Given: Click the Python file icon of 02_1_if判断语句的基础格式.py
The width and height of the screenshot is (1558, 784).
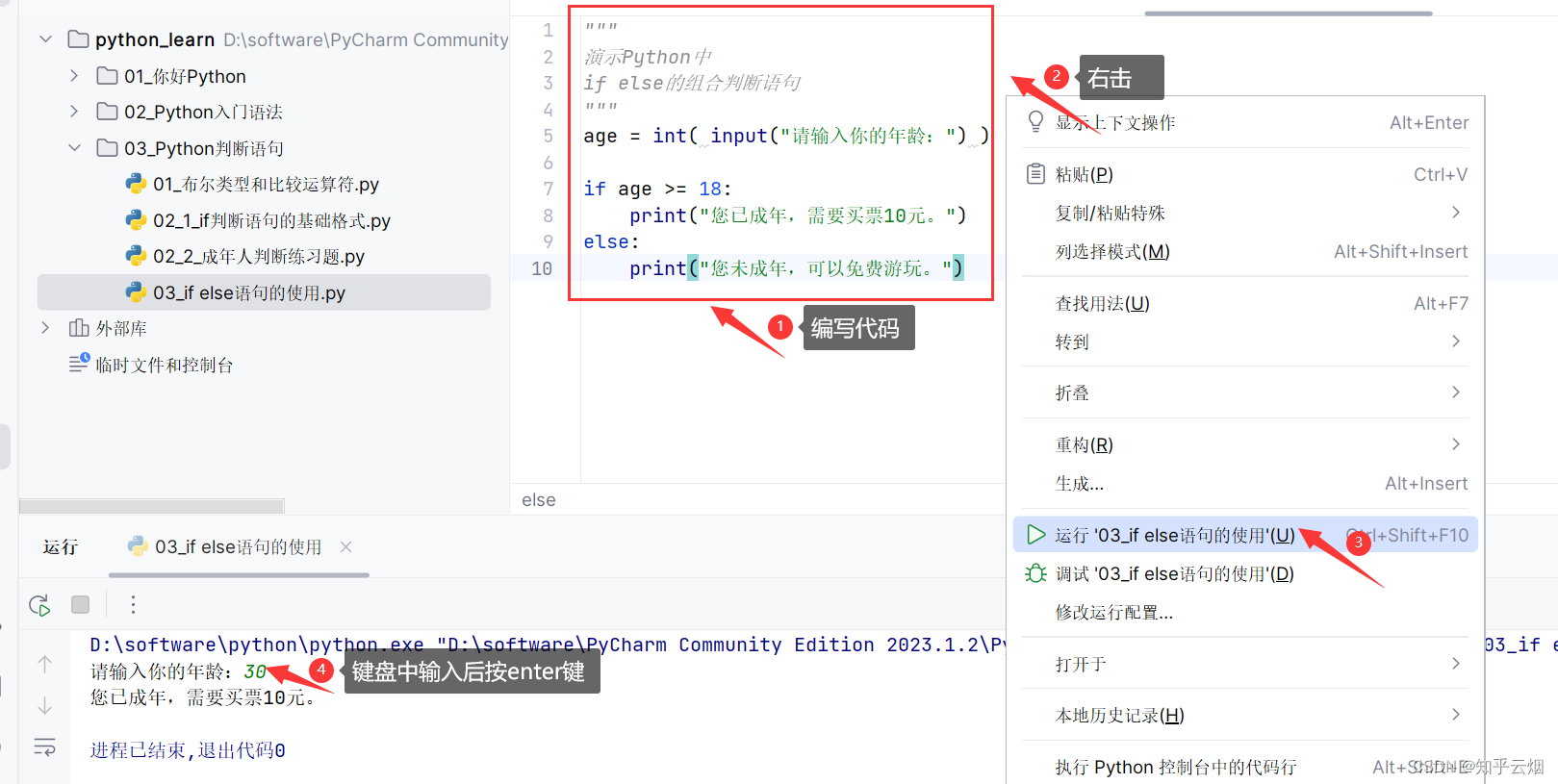Looking at the screenshot, I should point(137,220).
